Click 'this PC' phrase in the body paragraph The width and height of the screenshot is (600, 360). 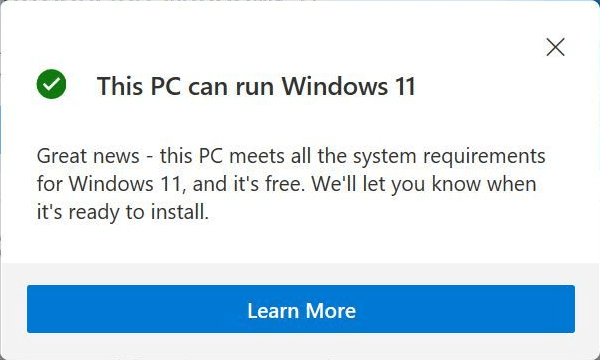[191, 156]
